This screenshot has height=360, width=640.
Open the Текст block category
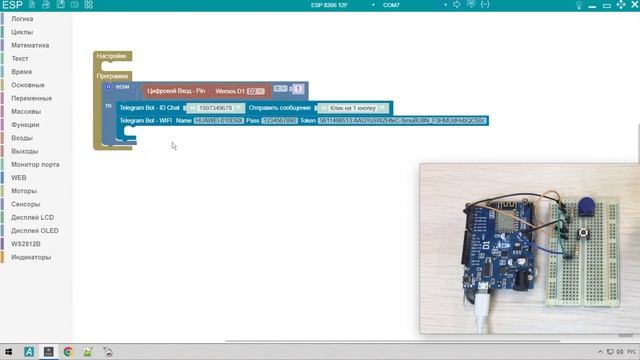click(20, 58)
